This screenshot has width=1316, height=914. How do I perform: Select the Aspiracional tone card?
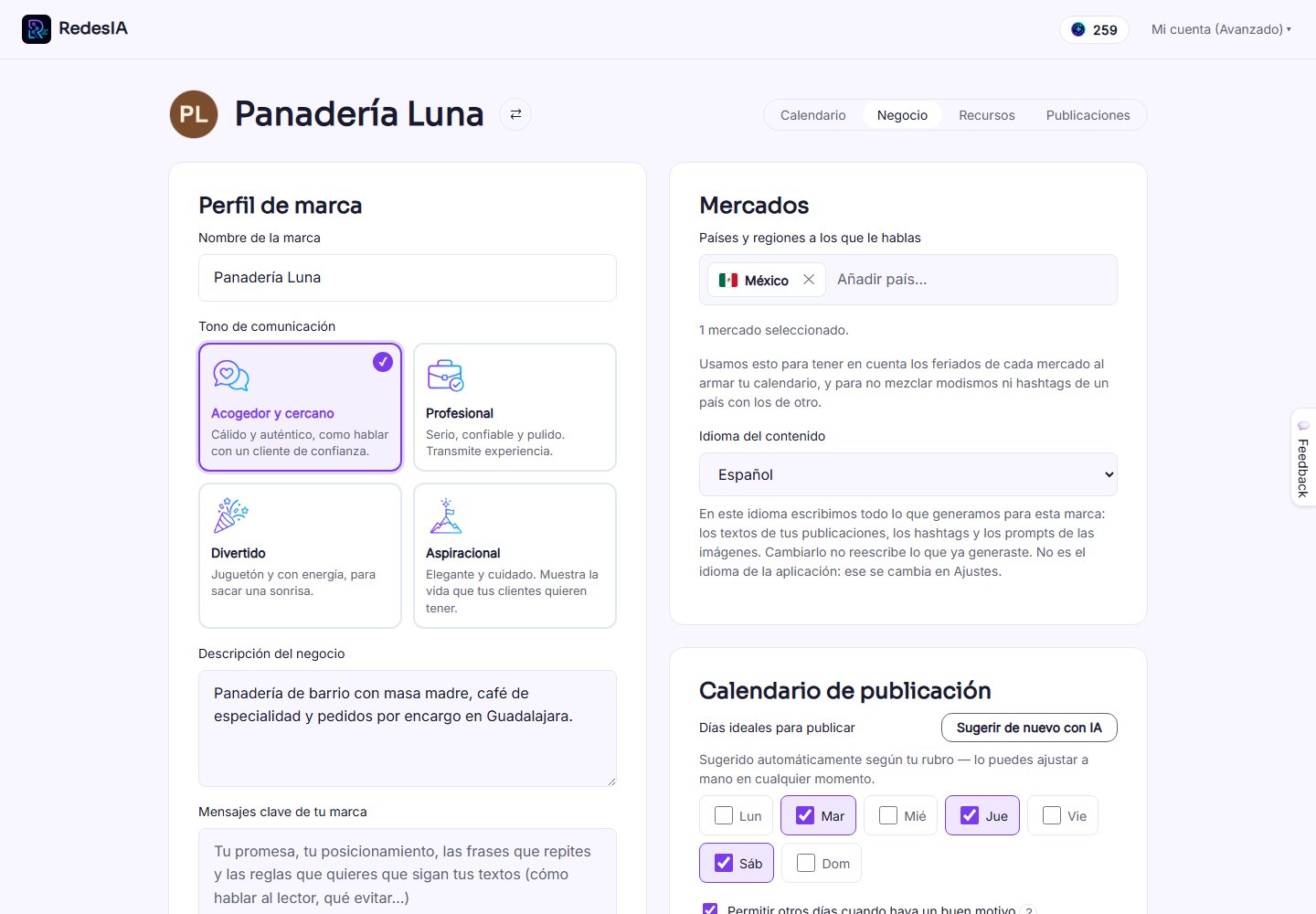pyautogui.click(x=515, y=556)
